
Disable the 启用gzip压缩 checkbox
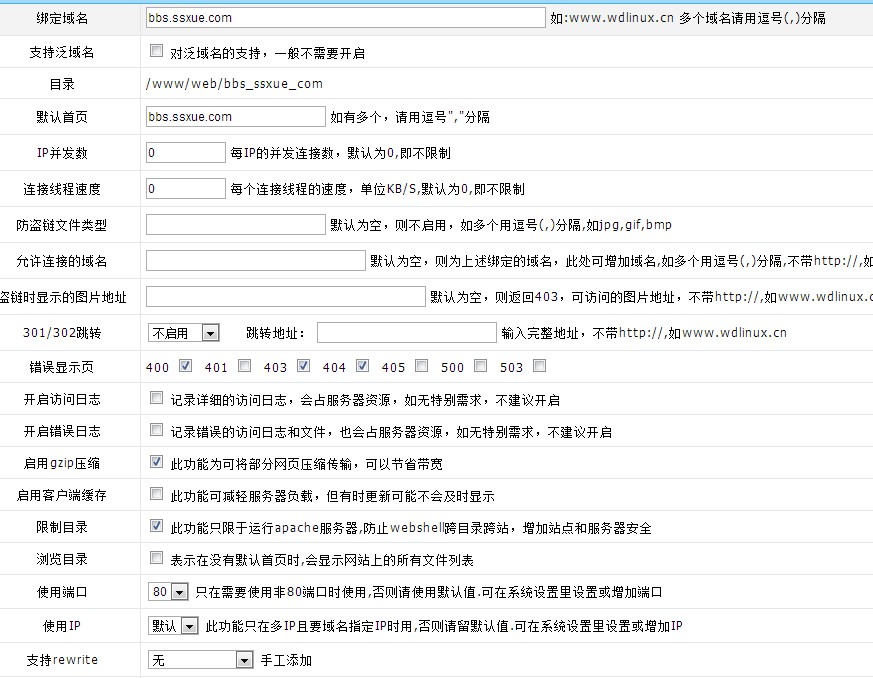pyautogui.click(x=156, y=463)
